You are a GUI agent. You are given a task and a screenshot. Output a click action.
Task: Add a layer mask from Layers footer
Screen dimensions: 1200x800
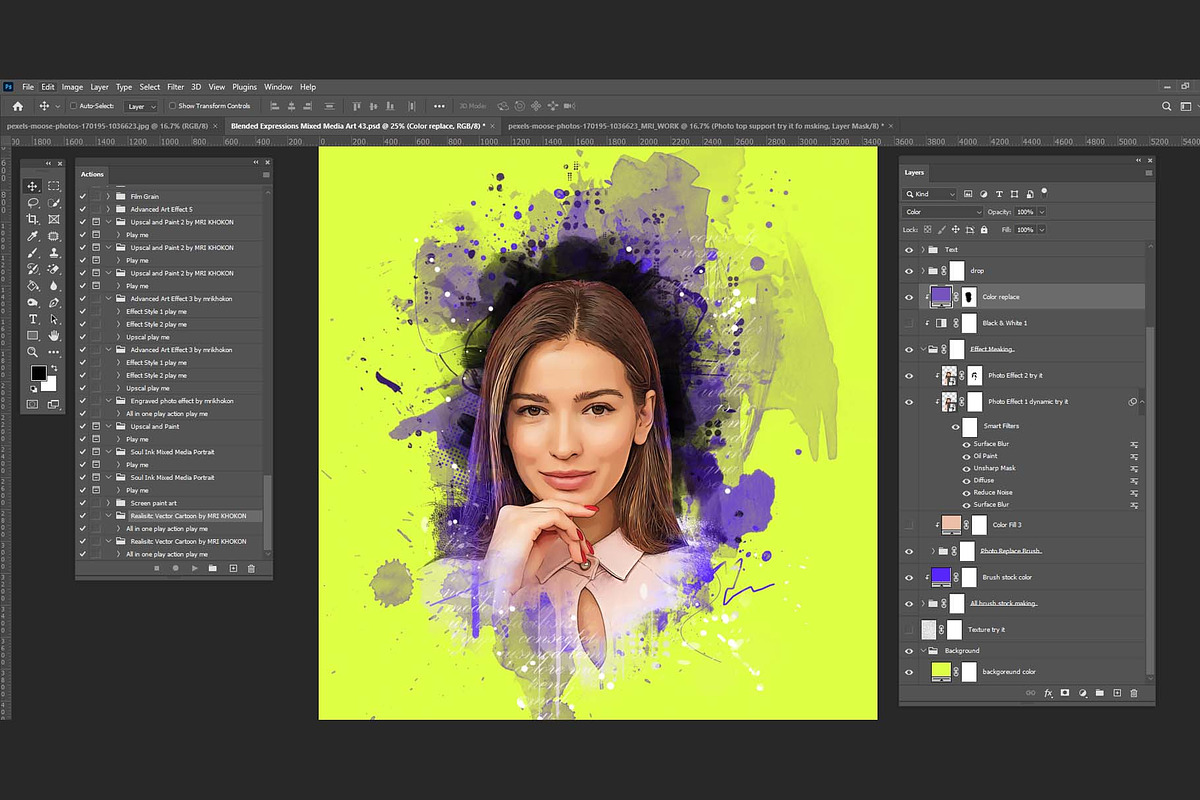(1066, 693)
